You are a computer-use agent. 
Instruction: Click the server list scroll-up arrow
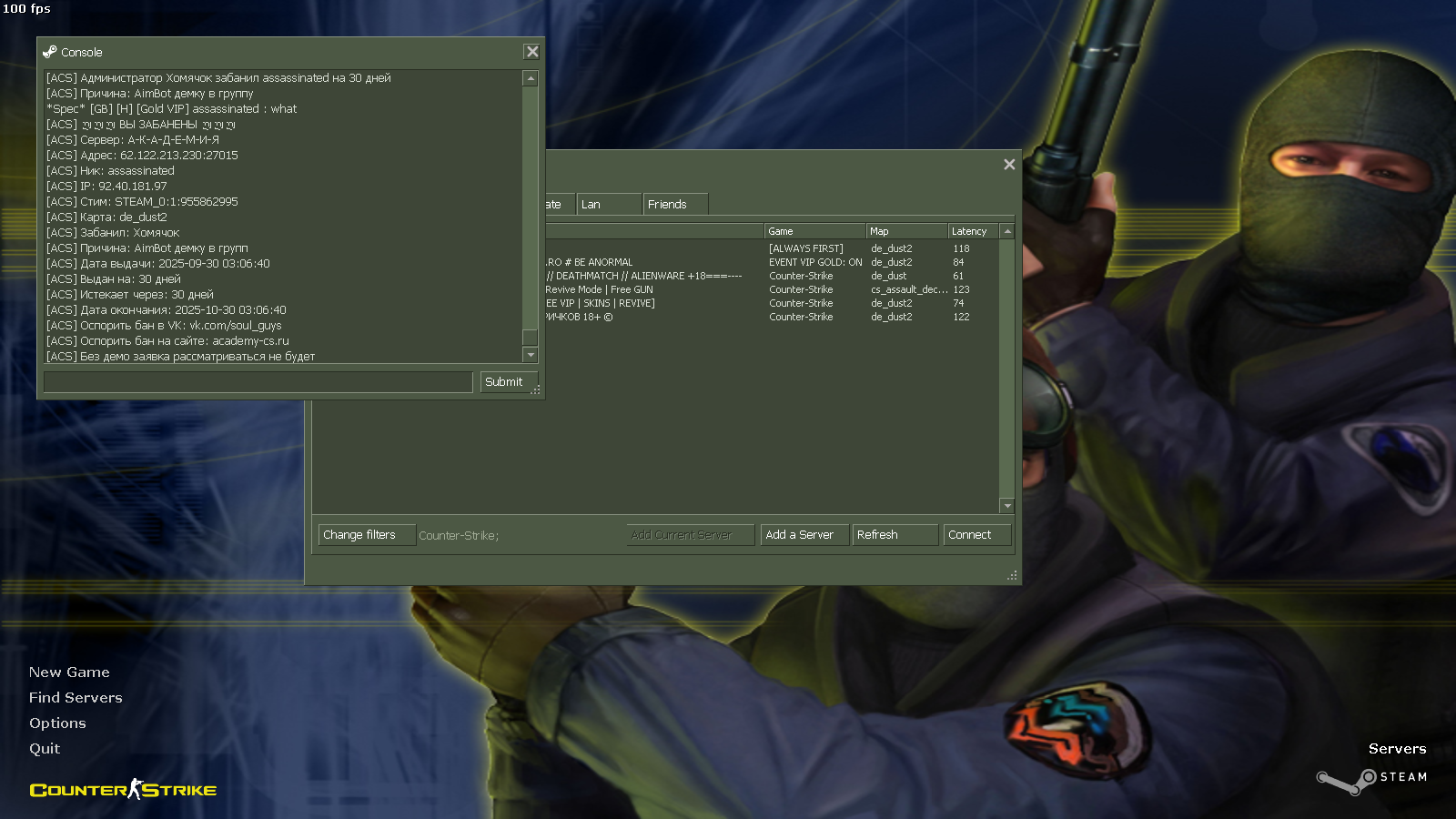[x=1007, y=231]
